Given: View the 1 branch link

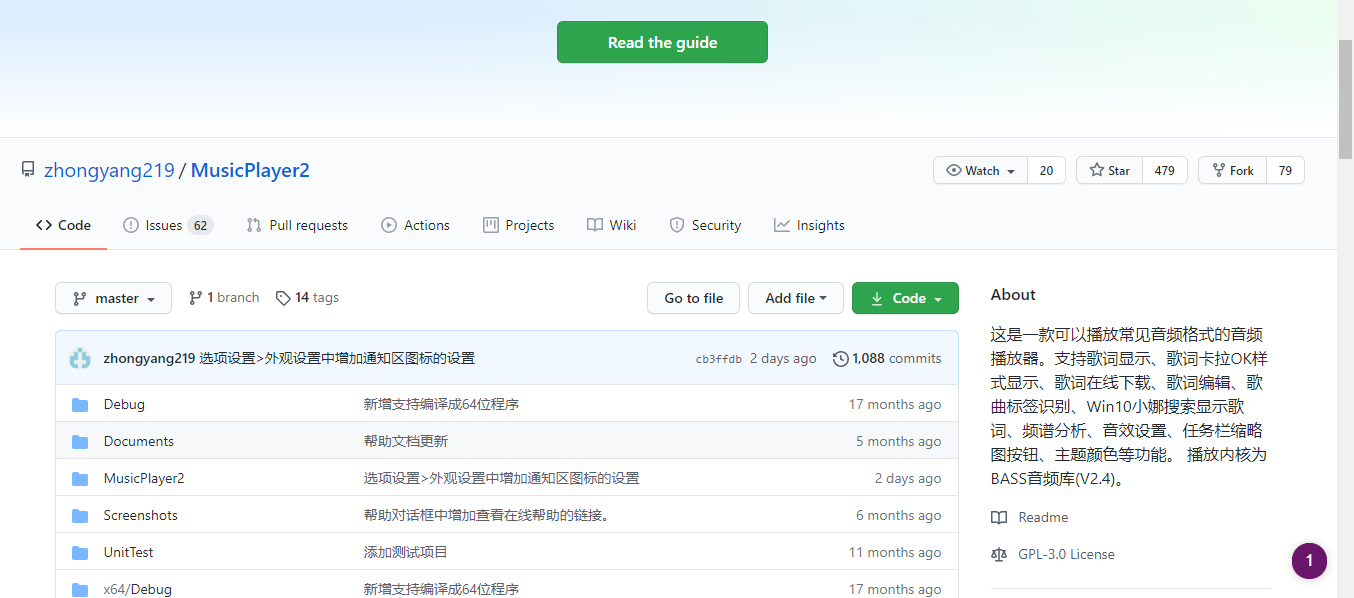Looking at the screenshot, I should pos(224,298).
